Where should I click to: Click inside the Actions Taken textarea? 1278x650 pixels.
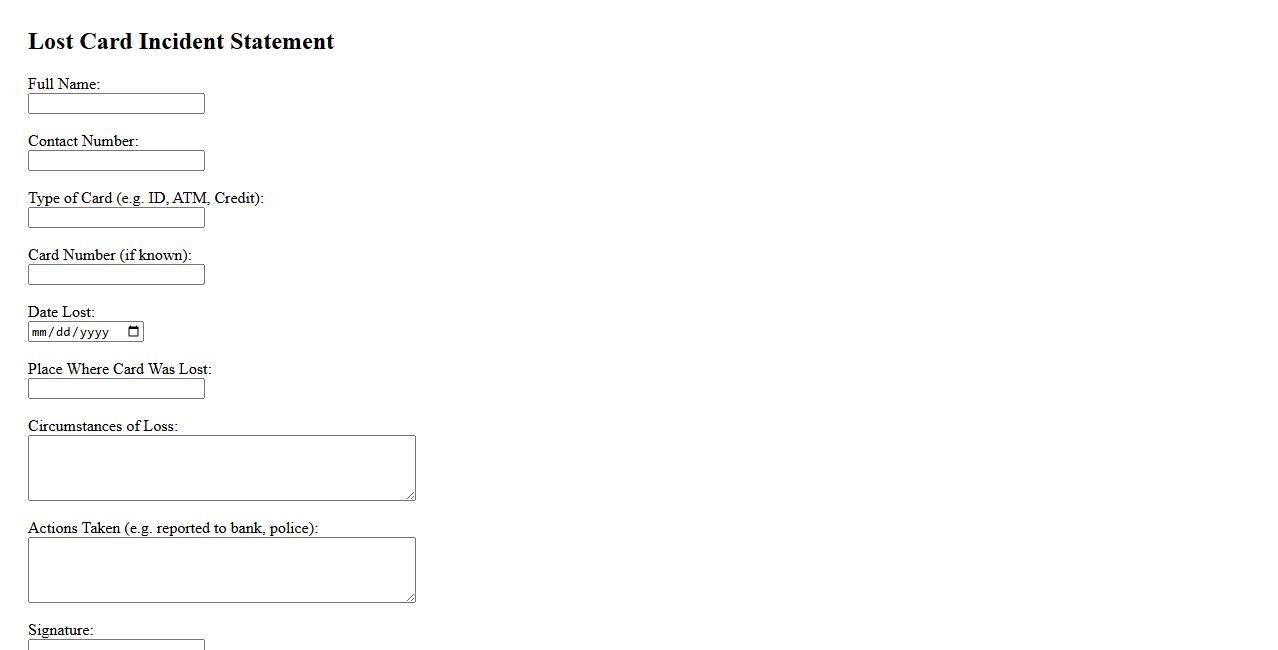point(221,569)
